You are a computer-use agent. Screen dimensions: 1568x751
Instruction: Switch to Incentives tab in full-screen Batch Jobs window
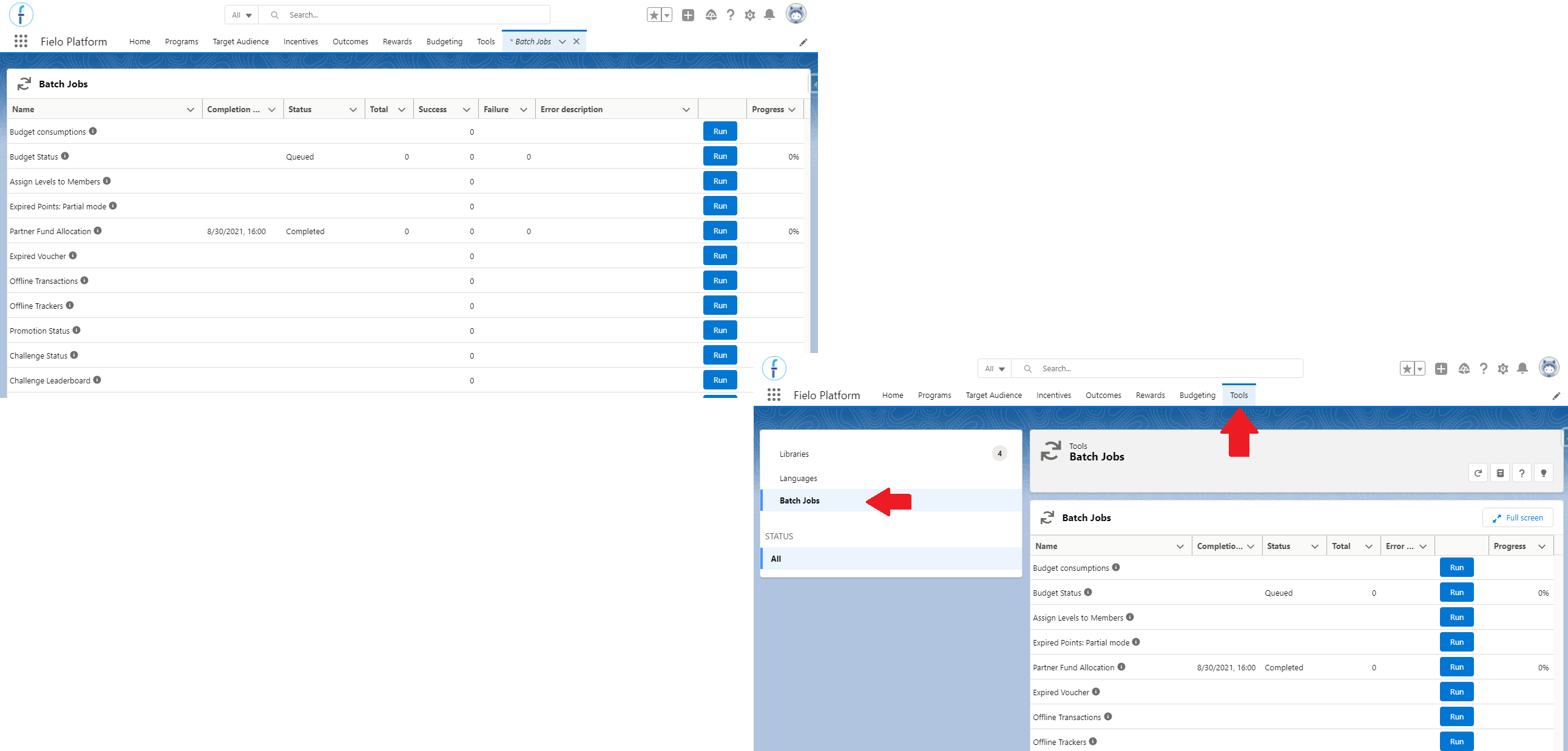301,41
